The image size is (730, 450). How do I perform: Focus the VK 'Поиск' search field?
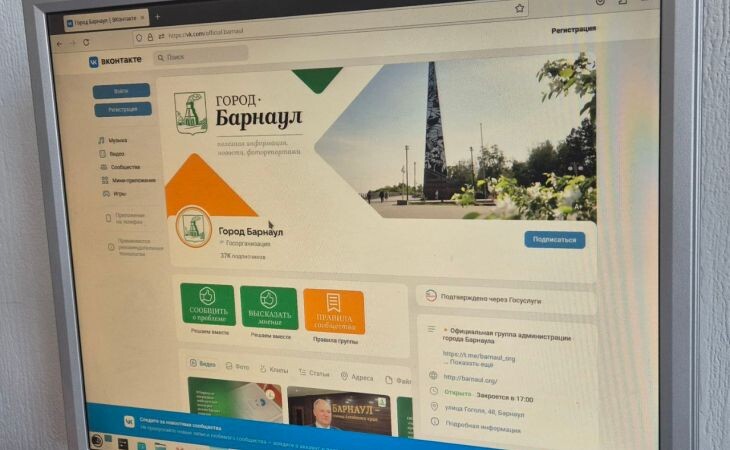click(201, 57)
